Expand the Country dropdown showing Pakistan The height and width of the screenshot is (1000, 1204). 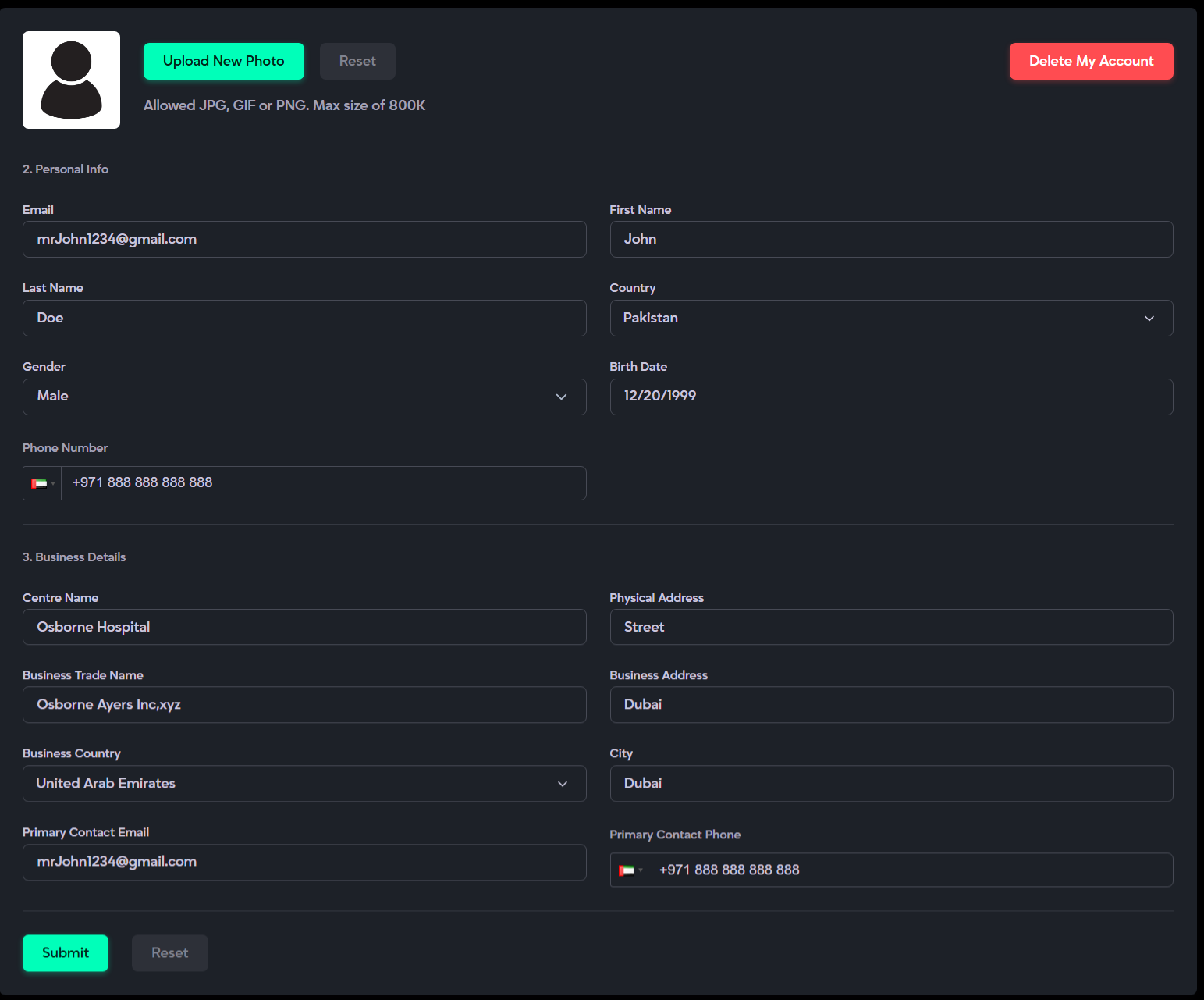[x=890, y=319]
